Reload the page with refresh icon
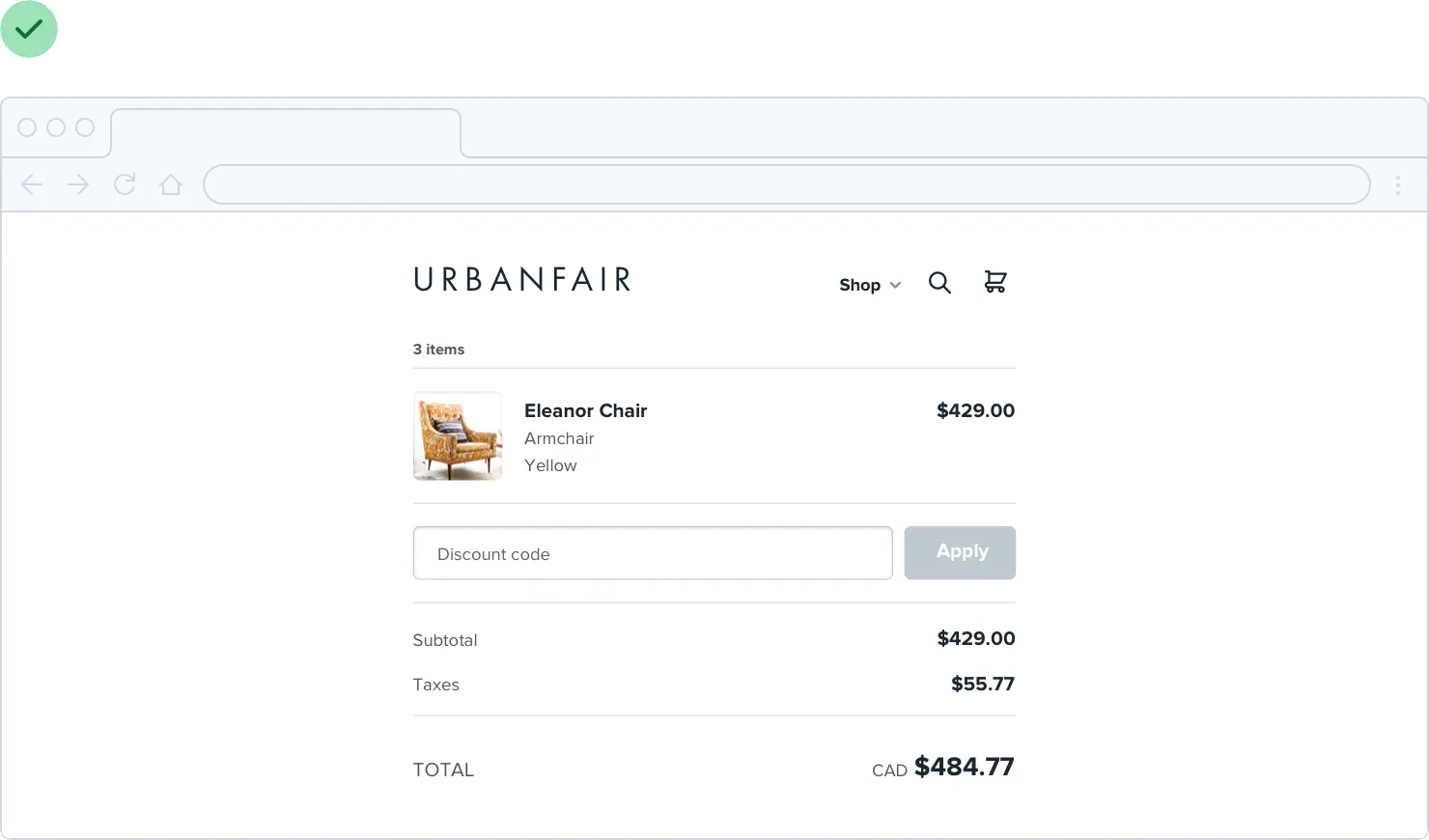This screenshot has height=840, width=1429. tap(125, 184)
